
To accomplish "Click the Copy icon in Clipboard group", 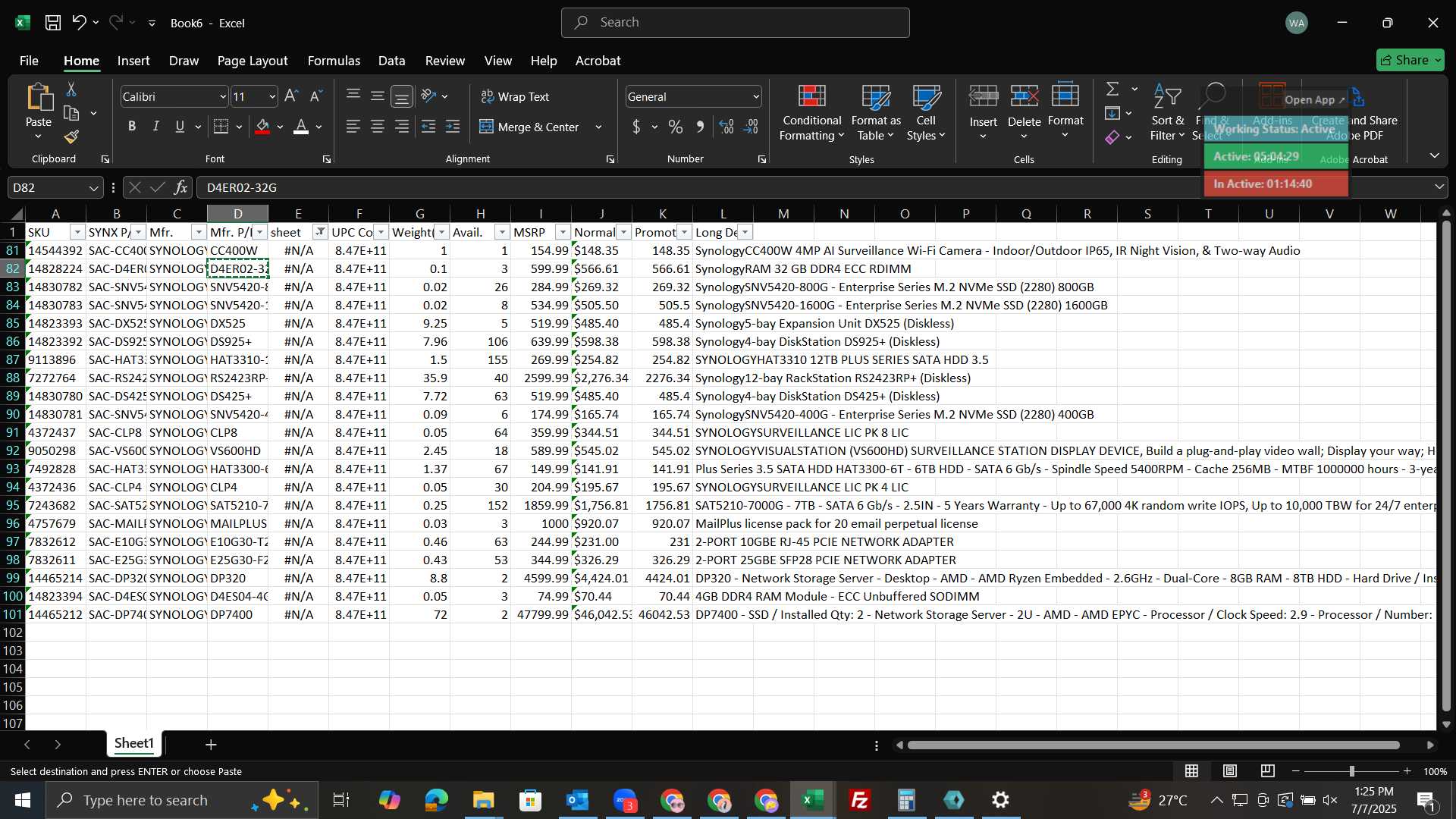I will tap(71, 114).
